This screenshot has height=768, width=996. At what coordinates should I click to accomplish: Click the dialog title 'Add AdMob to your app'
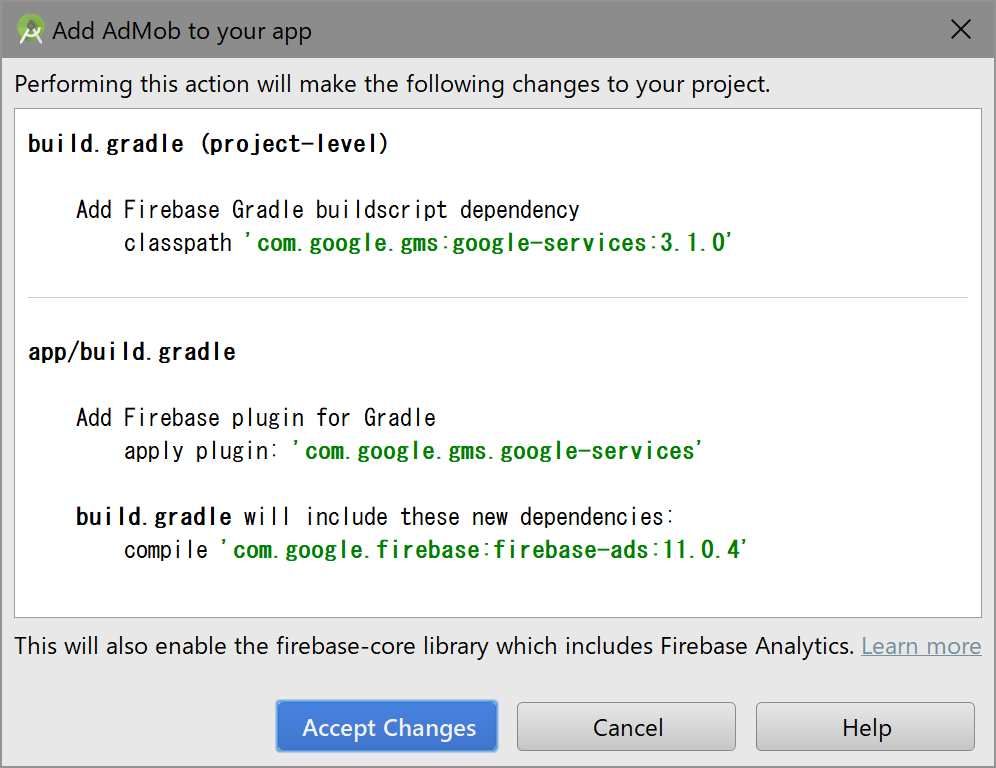[x=182, y=31]
